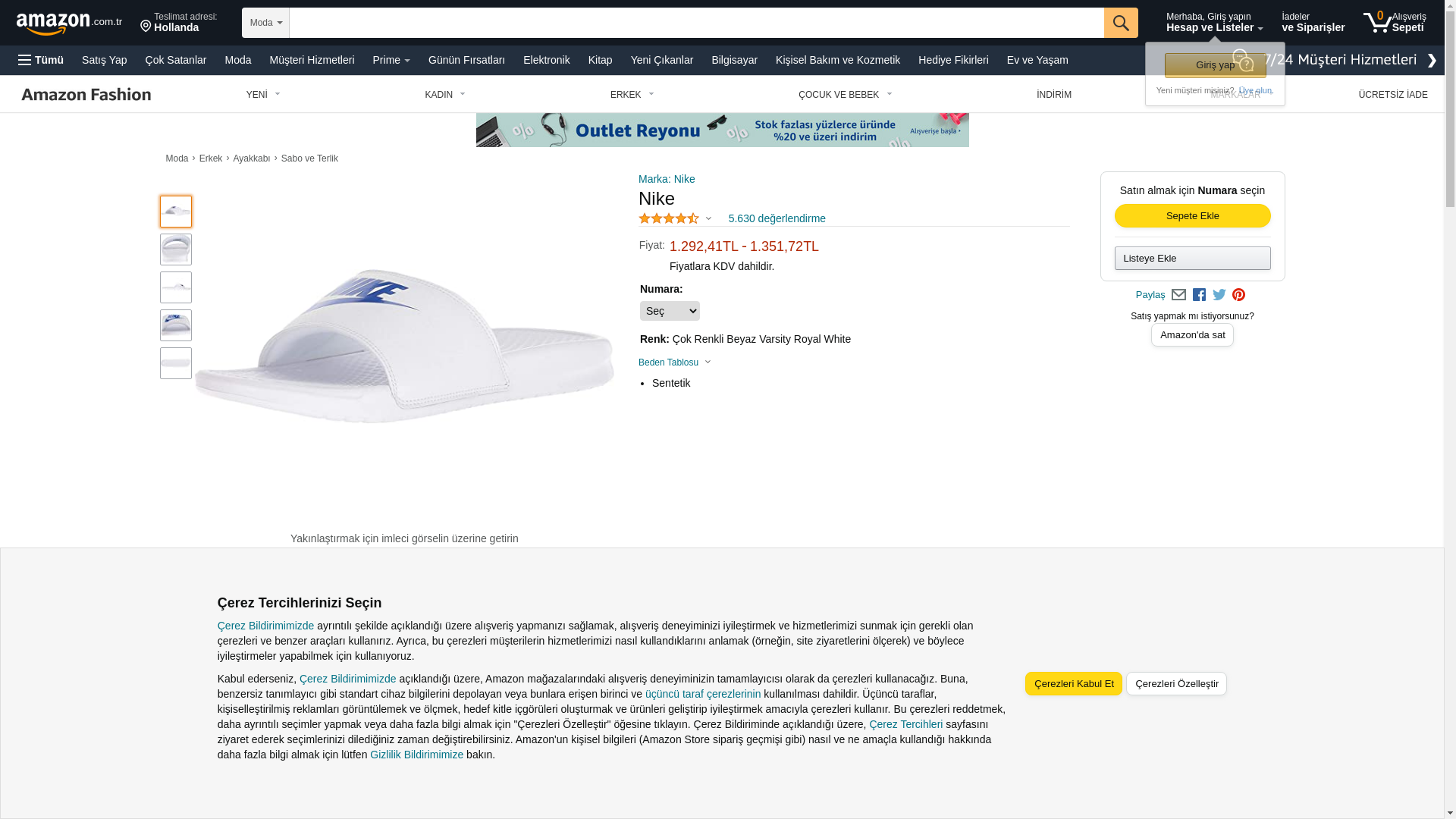Share product on Pinterest icon
Image resolution: width=1456 pixels, height=819 pixels.
click(1238, 295)
